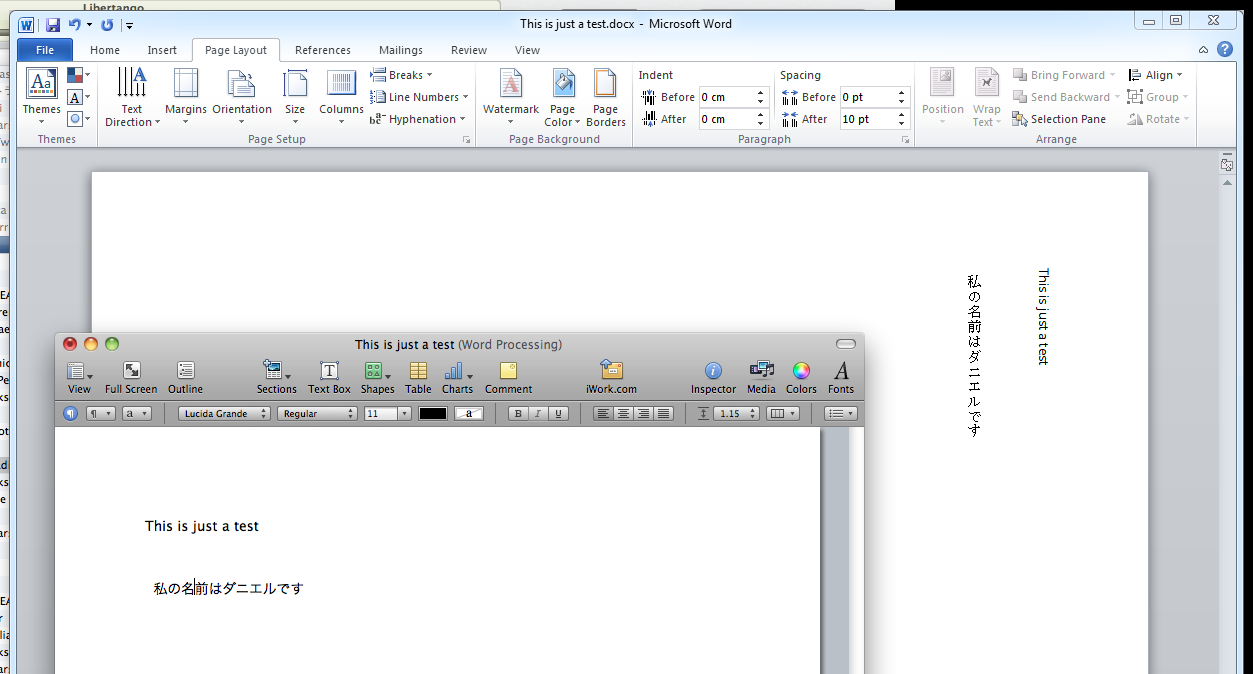Click the Save icon in Word title bar
The width and height of the screenshot is (1253, 674).
pos(53,24)
